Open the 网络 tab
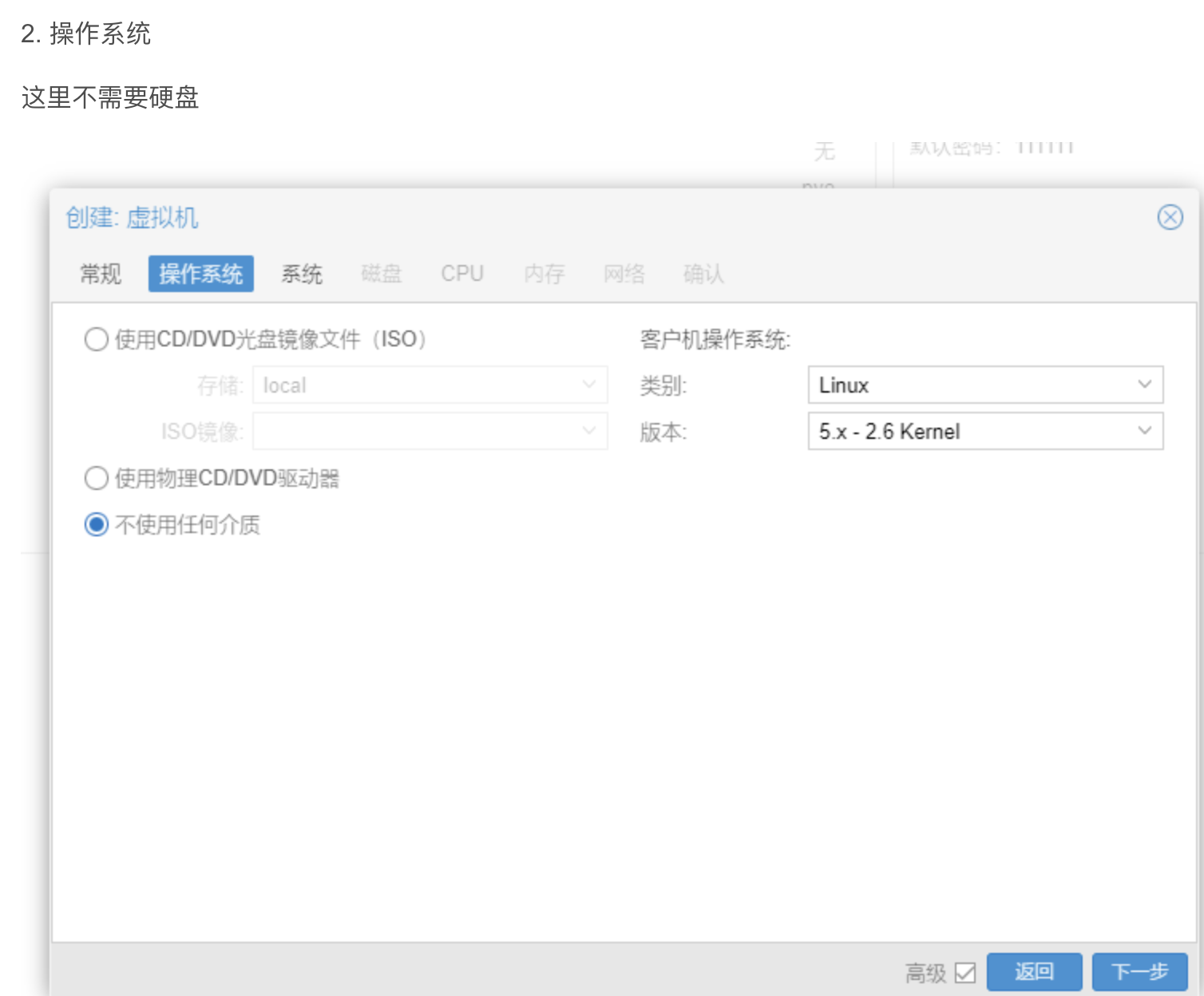 [x=624, y=274]
